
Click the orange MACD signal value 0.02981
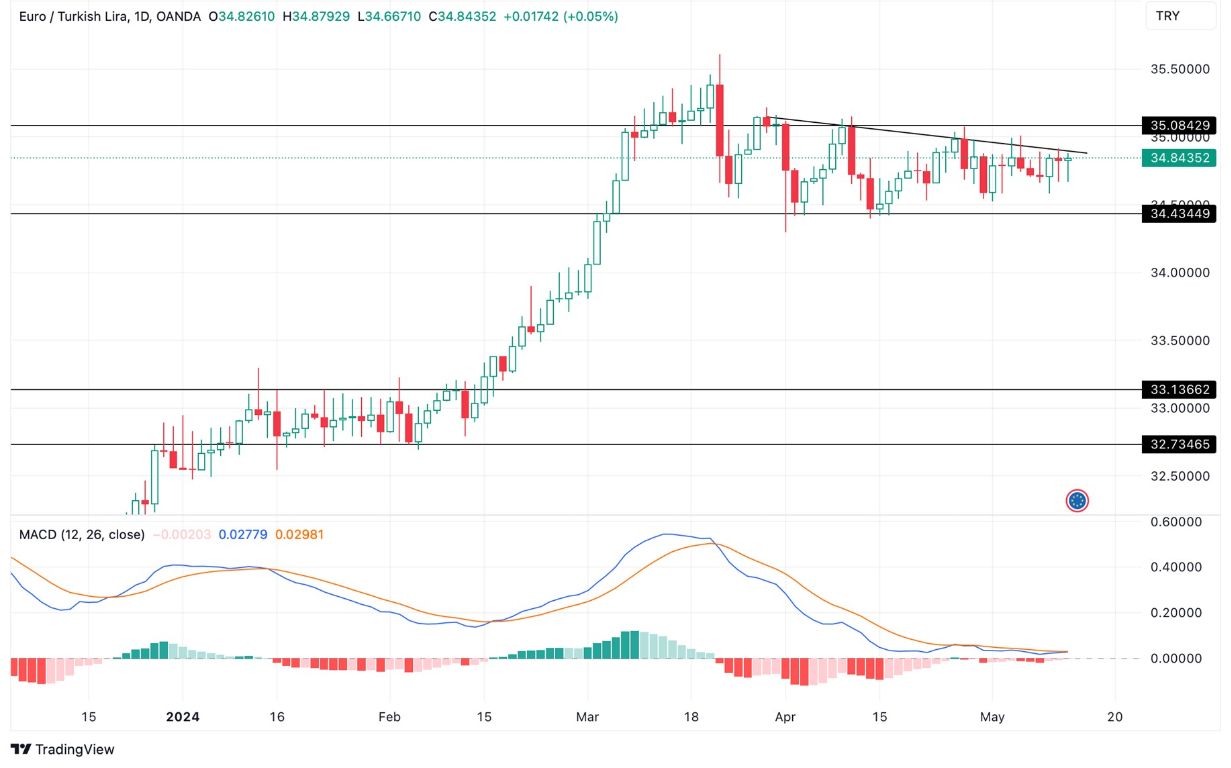[x=299, y=536]
